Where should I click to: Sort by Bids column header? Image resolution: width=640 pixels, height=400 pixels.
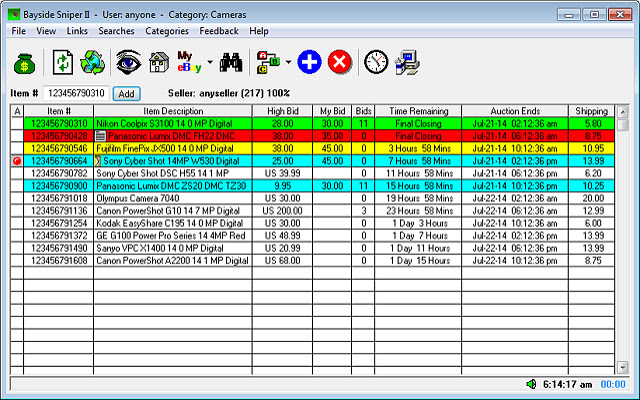363,111
